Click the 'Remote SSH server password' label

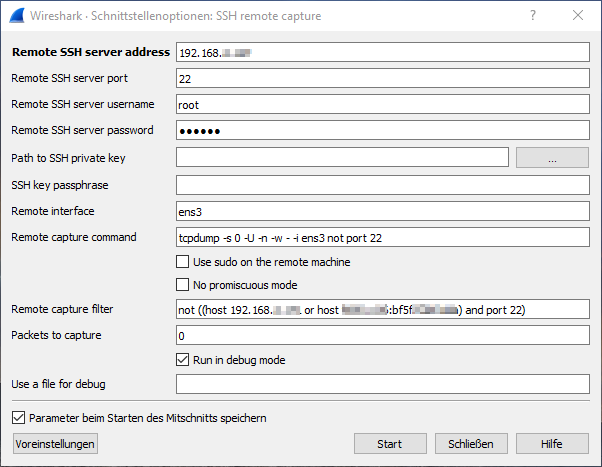pos(82,130)
